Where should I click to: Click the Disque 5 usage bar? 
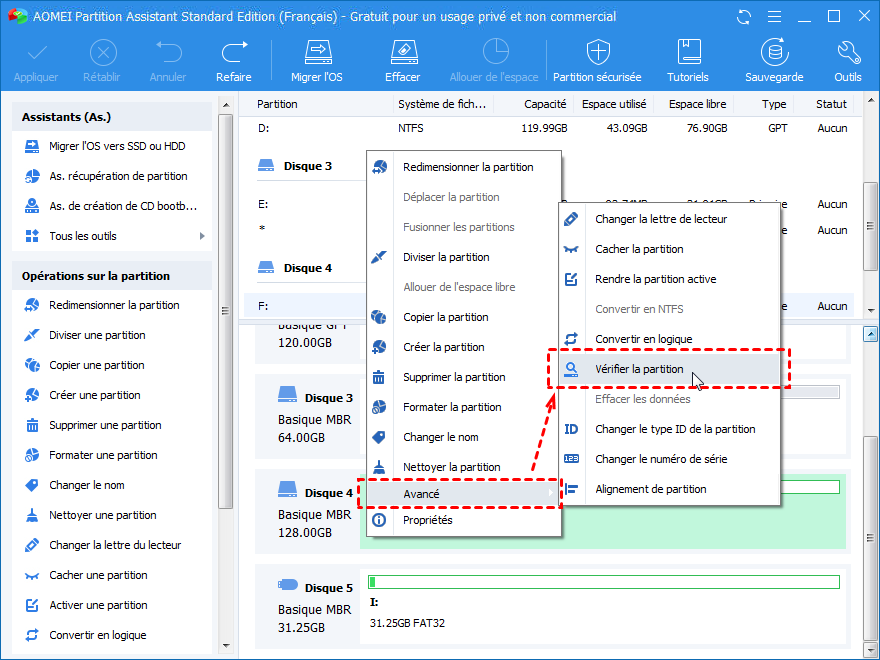pyautogui.click(x=603, y=582)
